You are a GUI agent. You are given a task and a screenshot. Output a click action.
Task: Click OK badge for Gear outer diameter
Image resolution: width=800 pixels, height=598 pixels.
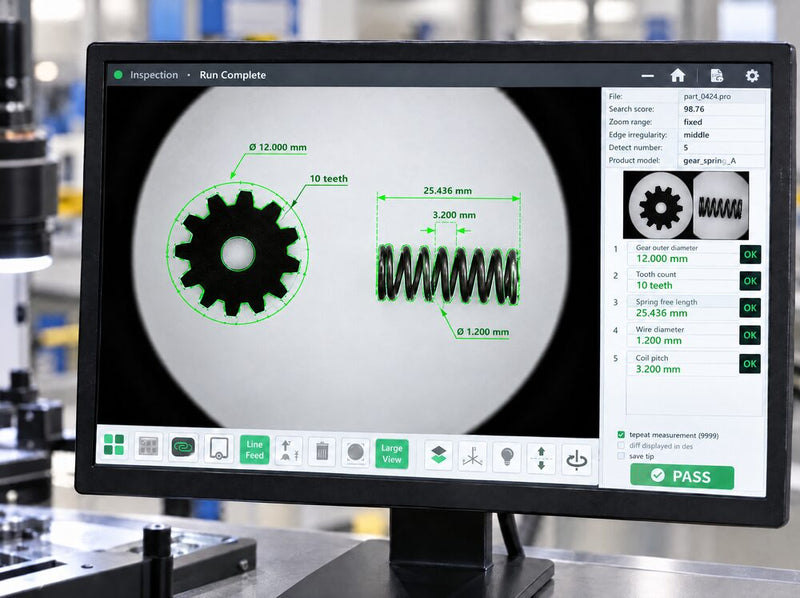(x=750, y=254)
